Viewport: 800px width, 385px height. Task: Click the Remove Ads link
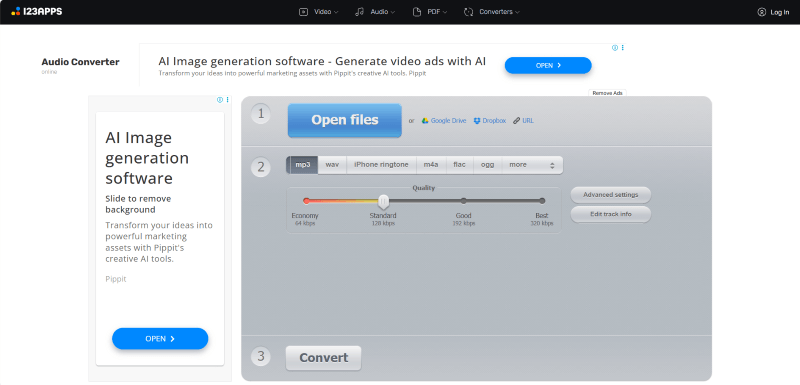pyautogui.click(x=607, y=93)
